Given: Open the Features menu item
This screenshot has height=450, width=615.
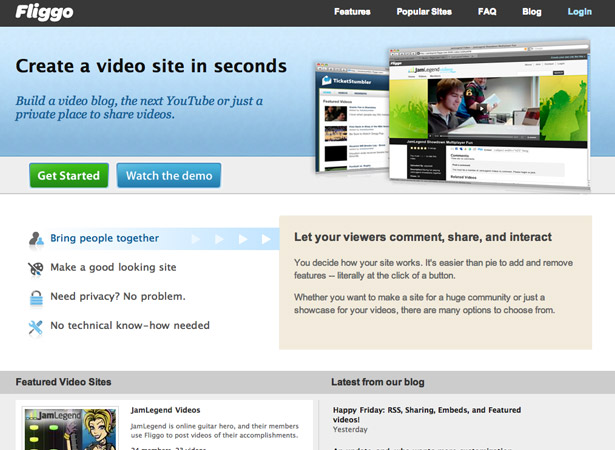Looking at the screenshot, I should [x=352, y=12].
